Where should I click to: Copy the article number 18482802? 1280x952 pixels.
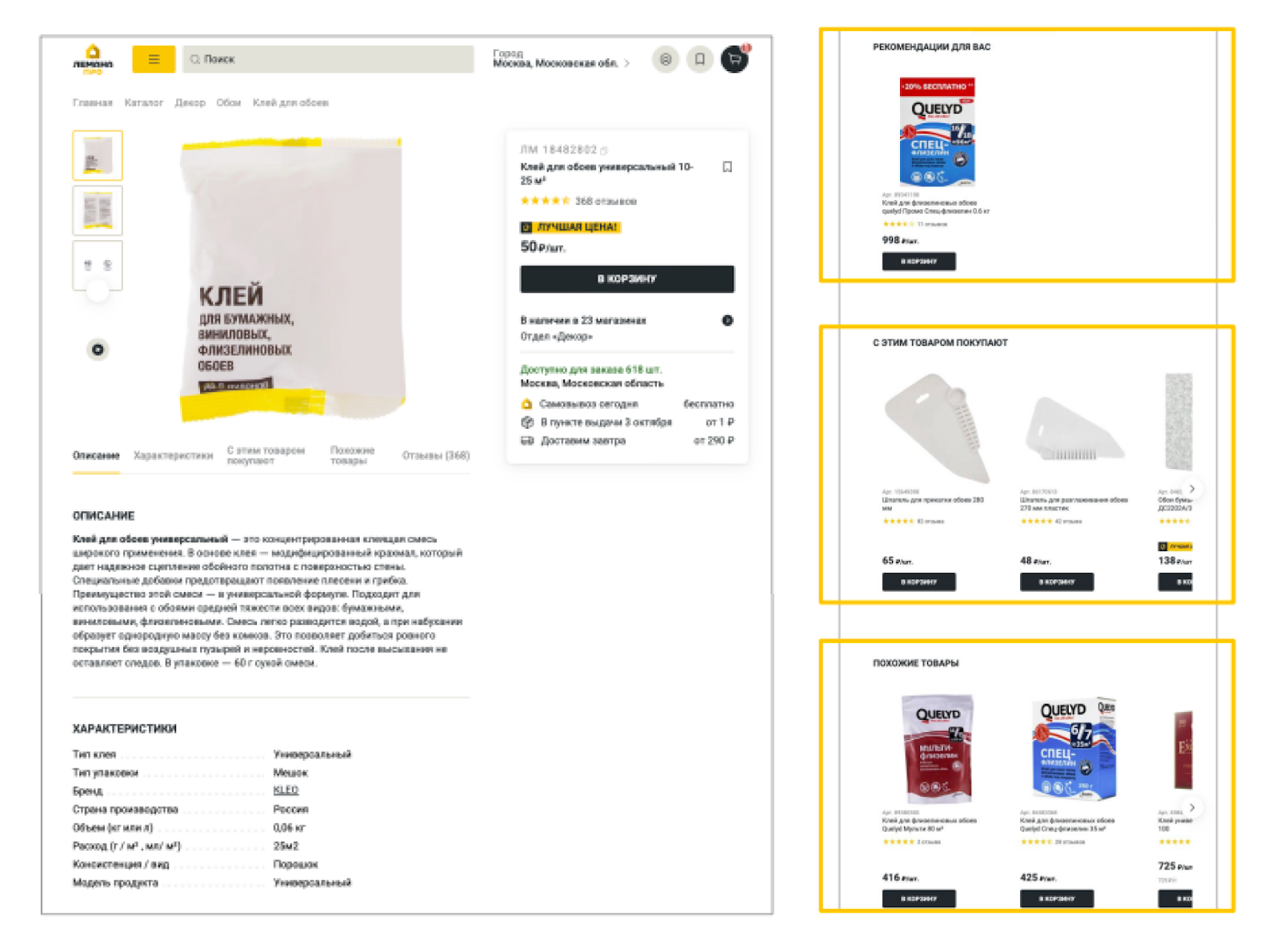coord(605,150)
